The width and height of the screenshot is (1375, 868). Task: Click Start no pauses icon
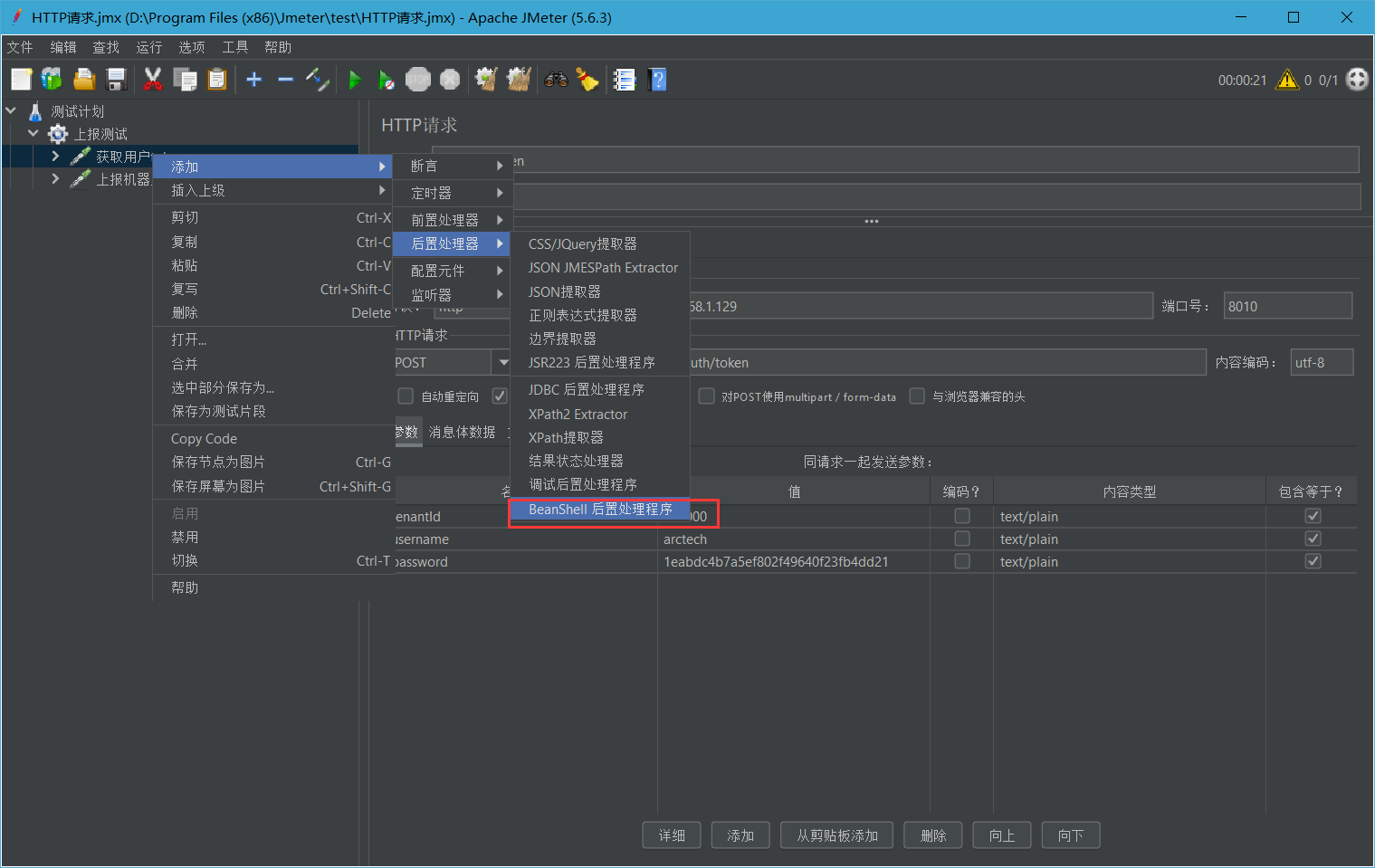[387, 80]
